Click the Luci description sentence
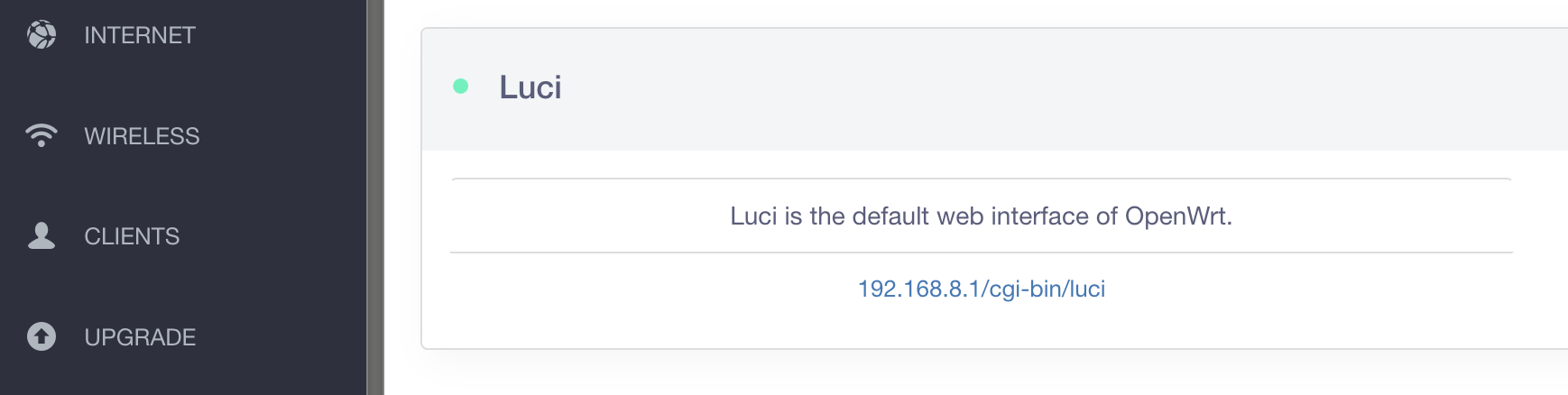The image size is (1568, 395). [x=981, y=216]
